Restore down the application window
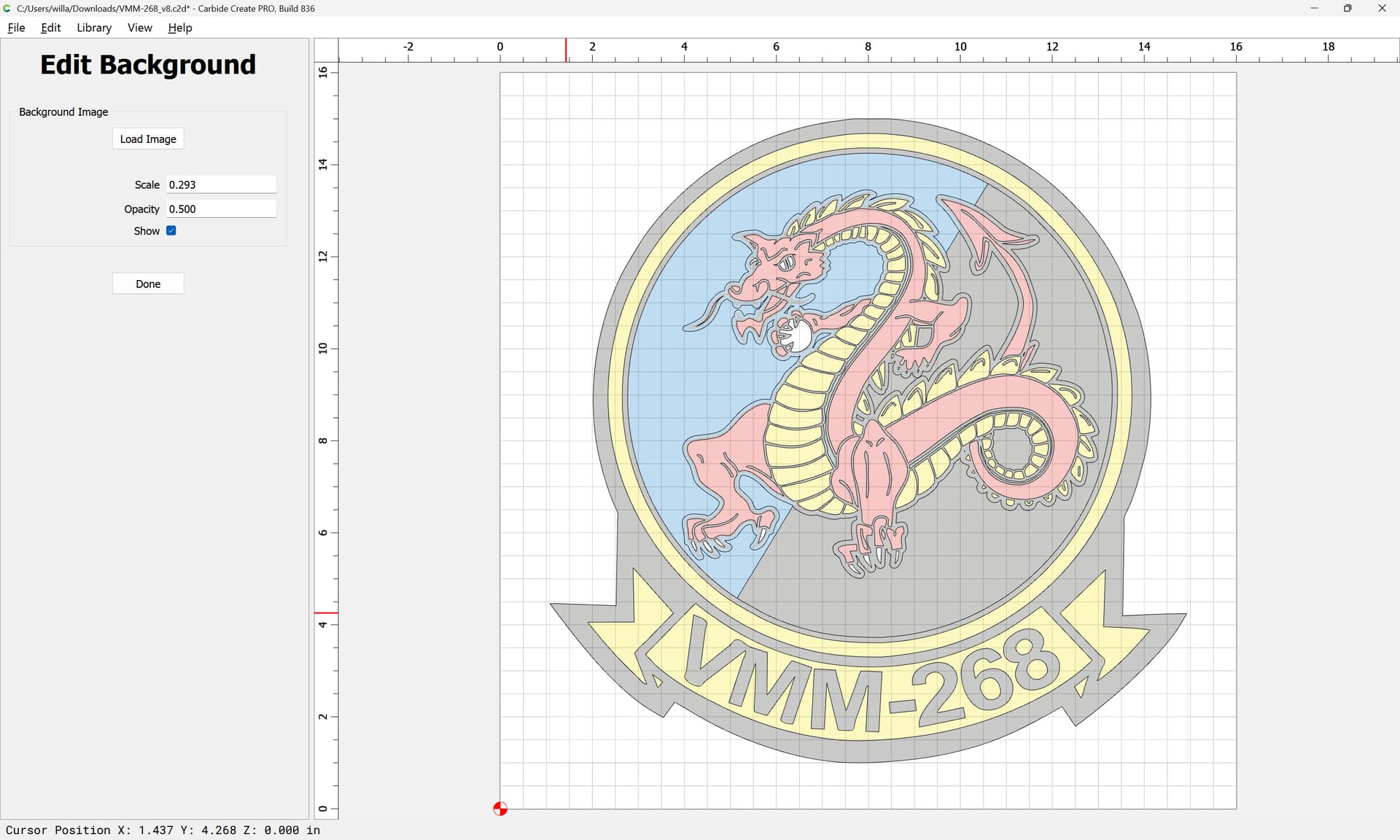The image size is (1400, 840). click(1347, 8)
